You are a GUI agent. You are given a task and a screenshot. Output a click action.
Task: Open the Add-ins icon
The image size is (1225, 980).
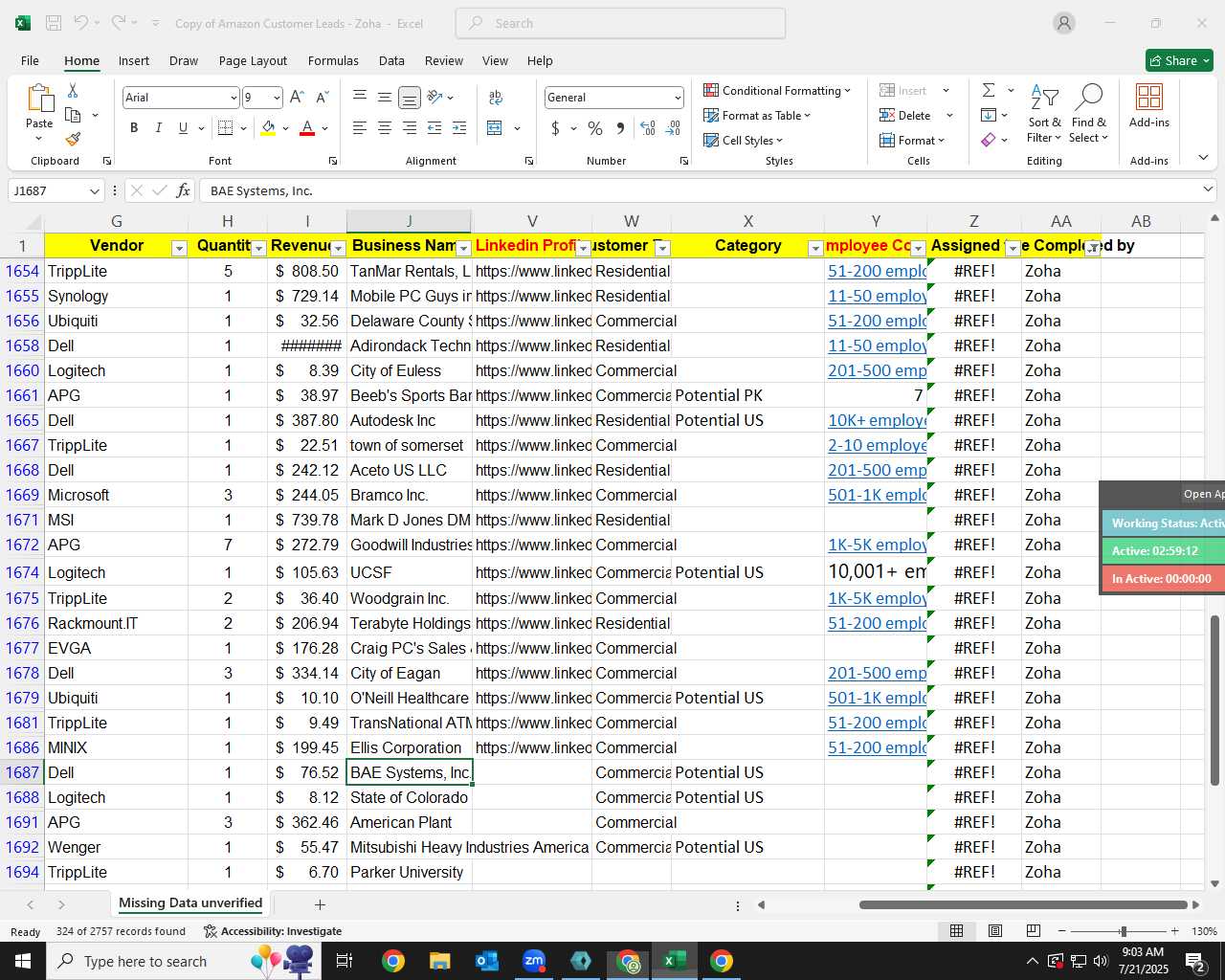click(x=1149, y=105)
